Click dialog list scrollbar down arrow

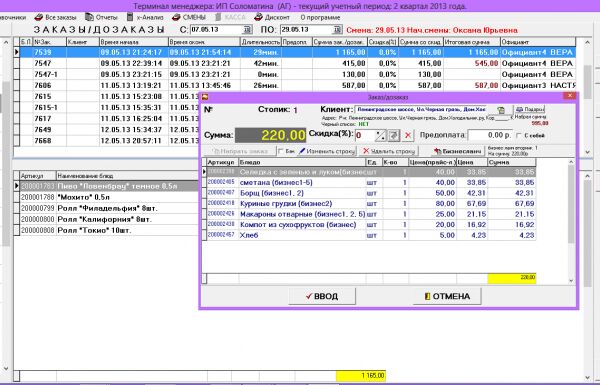571,281
